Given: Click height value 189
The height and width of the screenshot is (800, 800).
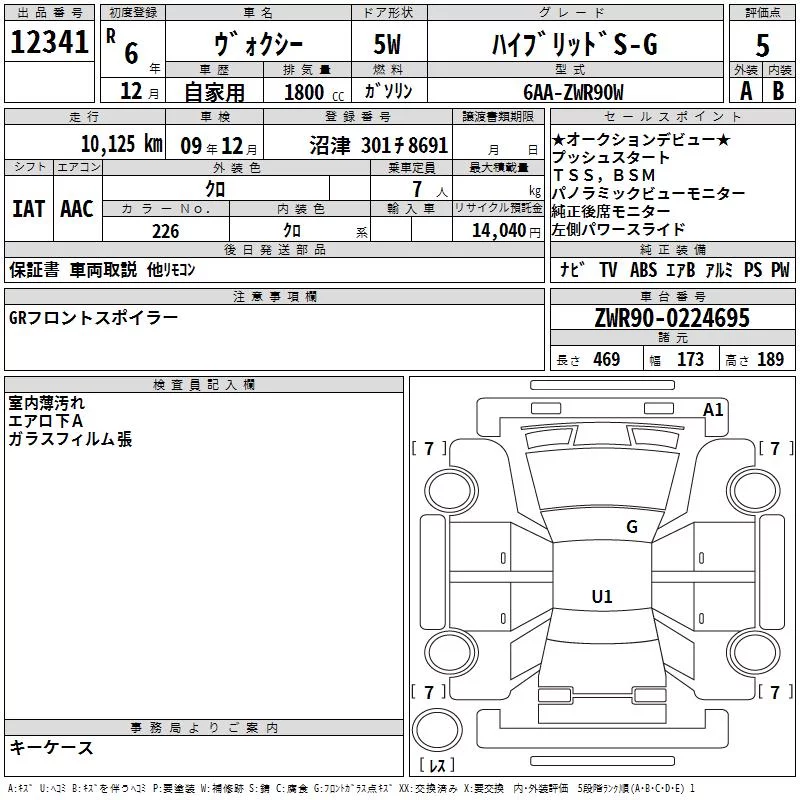Looking at the screenshot, I should coord(770,359).
